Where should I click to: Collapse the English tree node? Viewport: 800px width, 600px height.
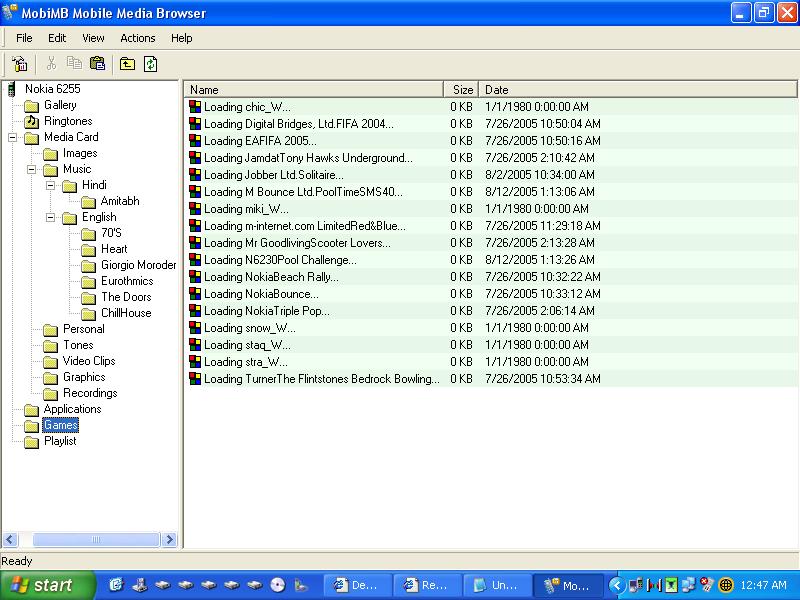click(51, 217)
